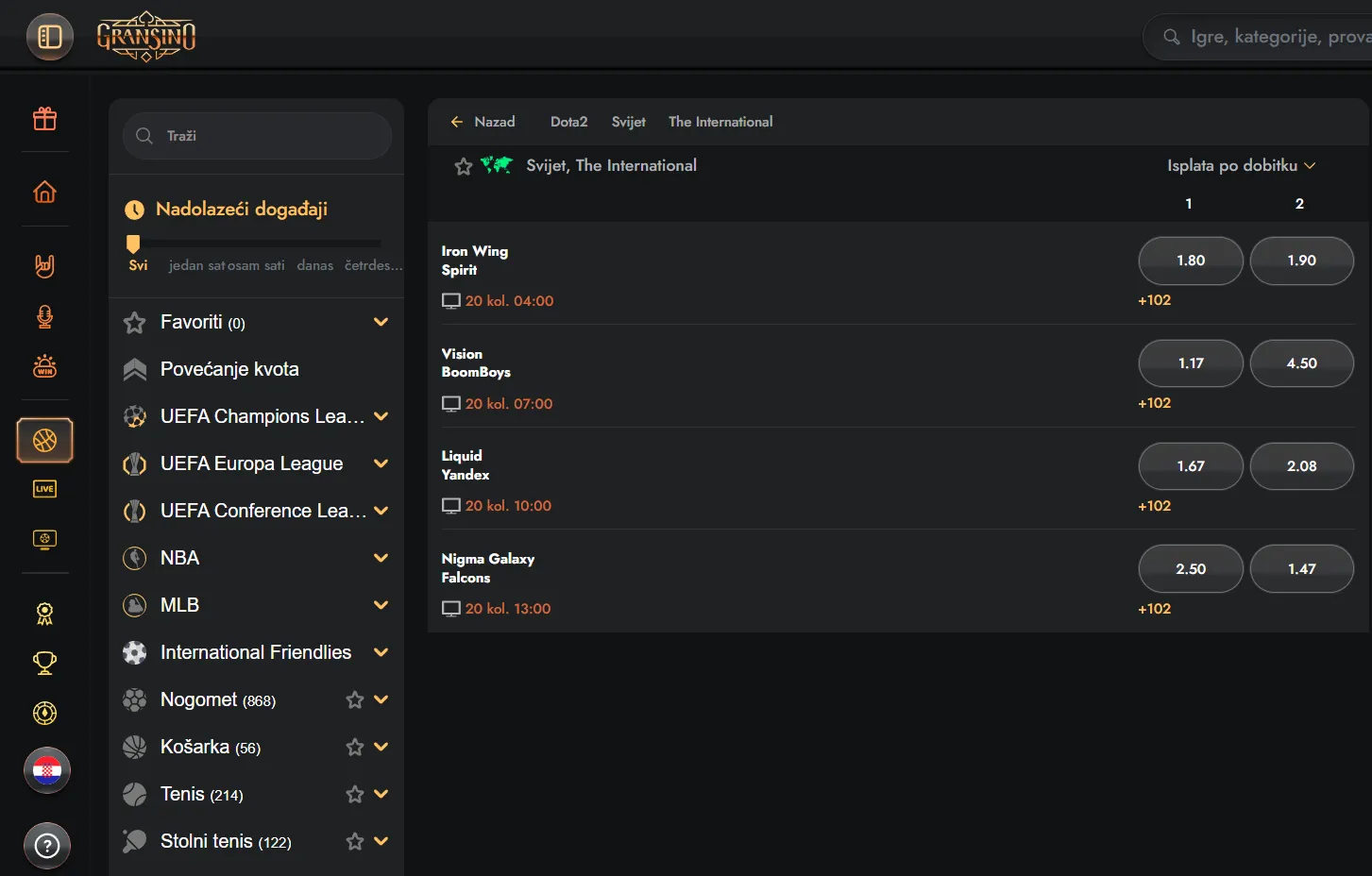Open The International breadcrumb
Screen dimensions: 1372x876
point(720,122)
